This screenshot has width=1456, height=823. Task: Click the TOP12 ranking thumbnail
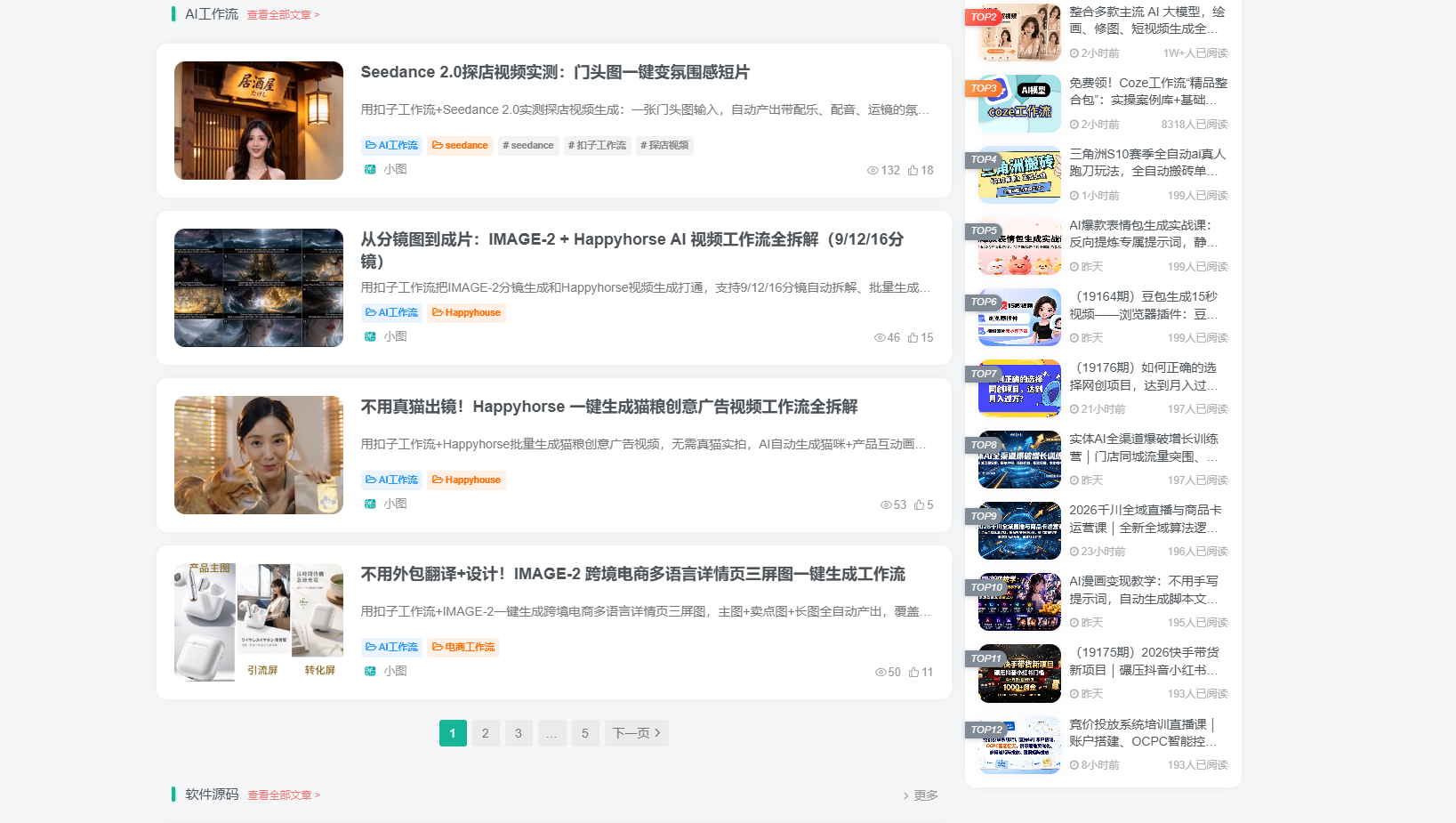click(1019, 744)
